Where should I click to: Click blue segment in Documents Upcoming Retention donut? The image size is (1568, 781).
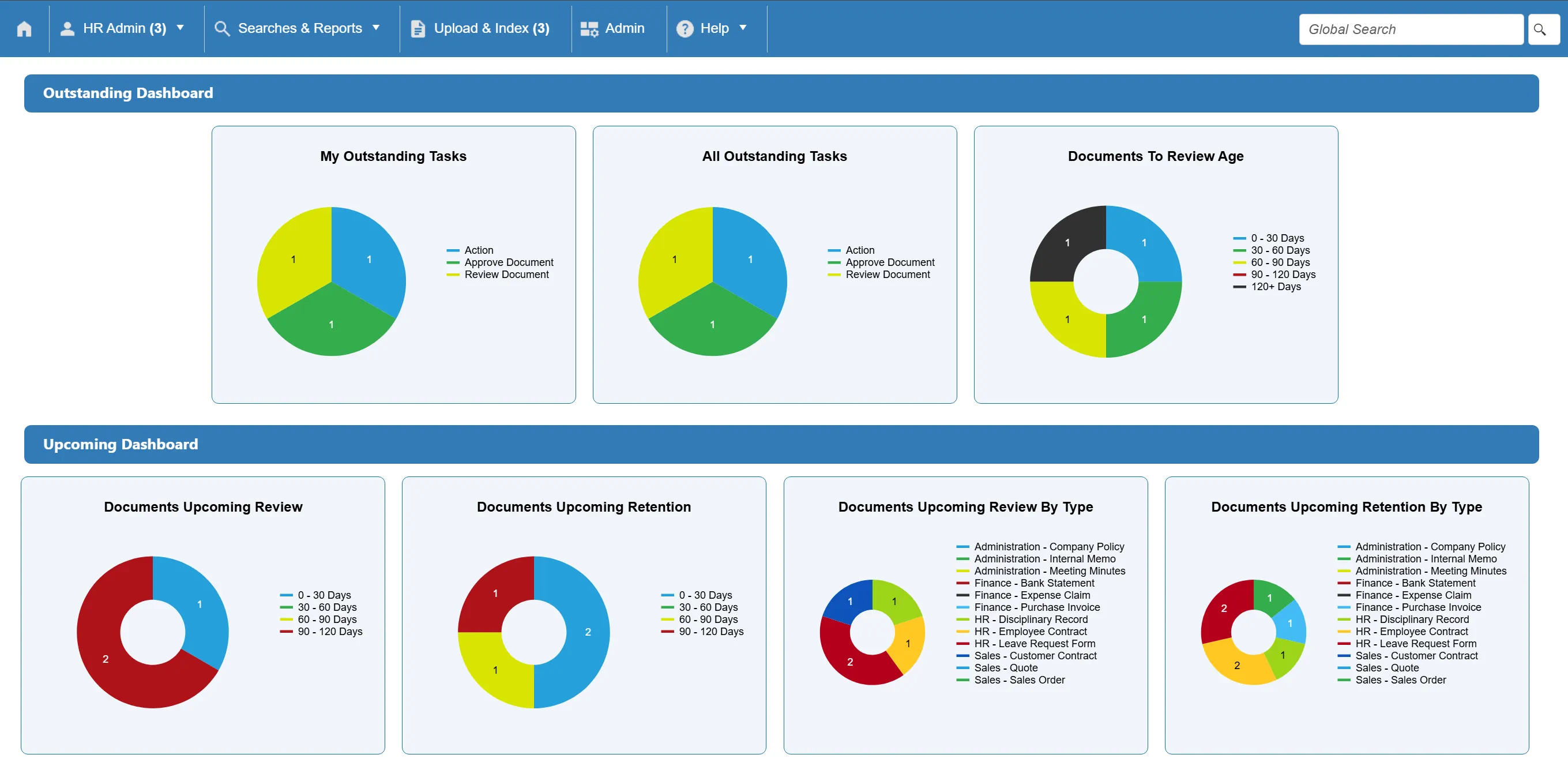pyautogui.click(x=588, y=632)
